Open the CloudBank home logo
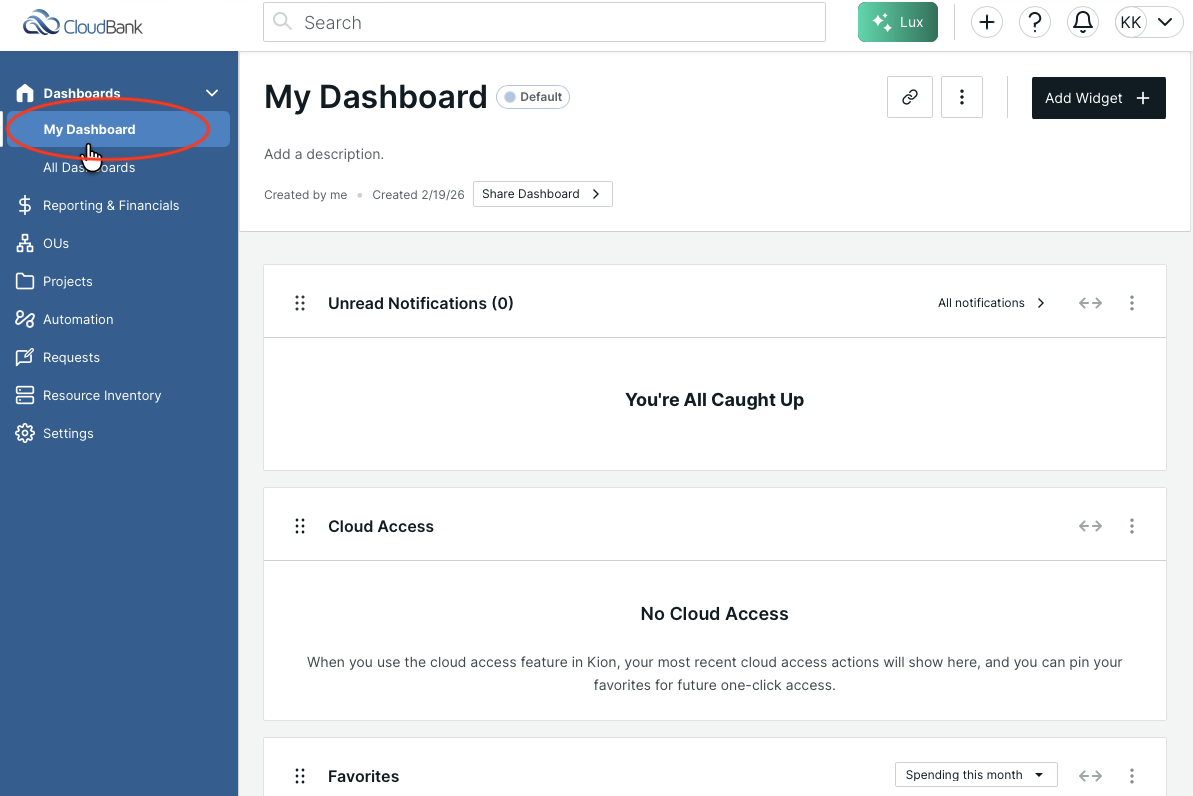1193x796 pixels. coord(82,24)
